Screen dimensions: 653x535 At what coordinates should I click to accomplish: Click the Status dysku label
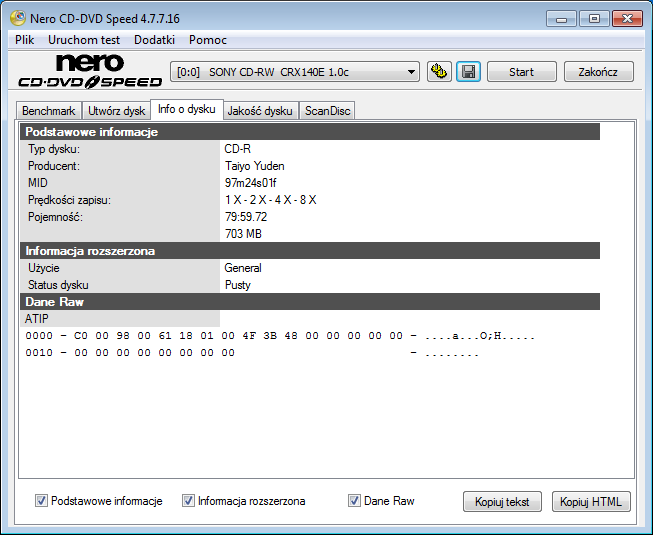point(58,285)
